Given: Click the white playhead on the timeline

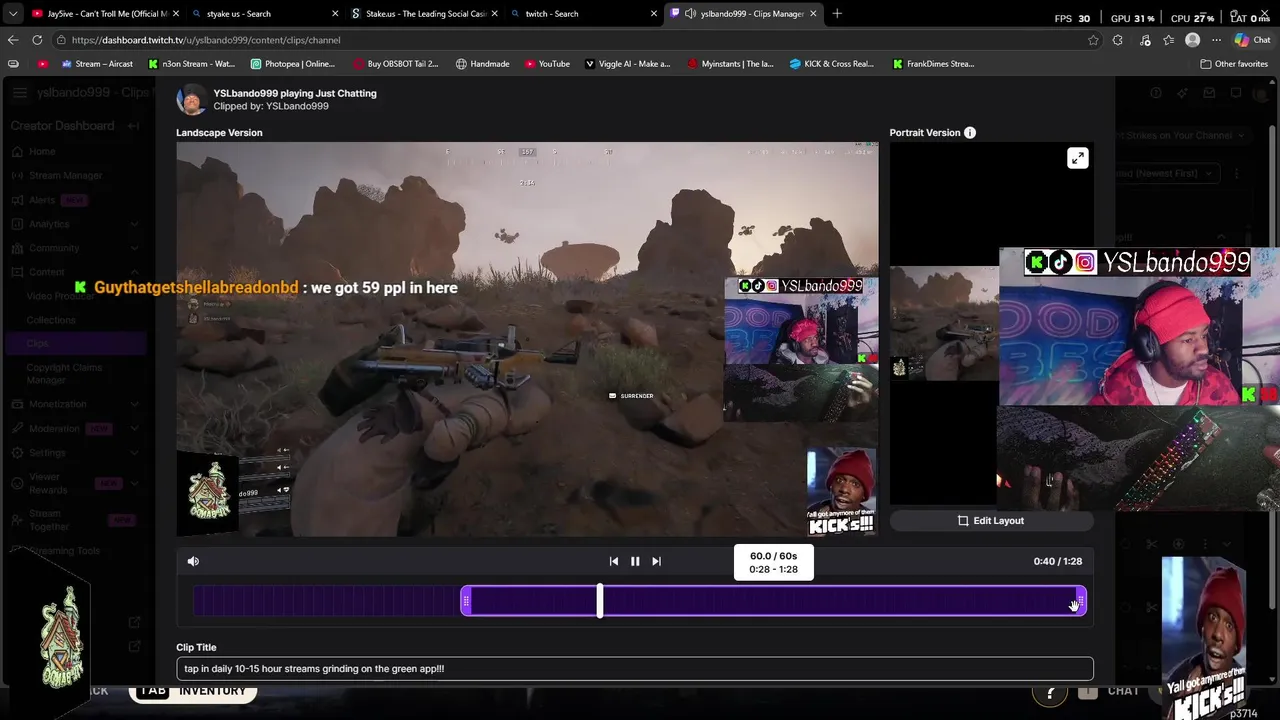Looking at the screenshot, I should (600, 600).
